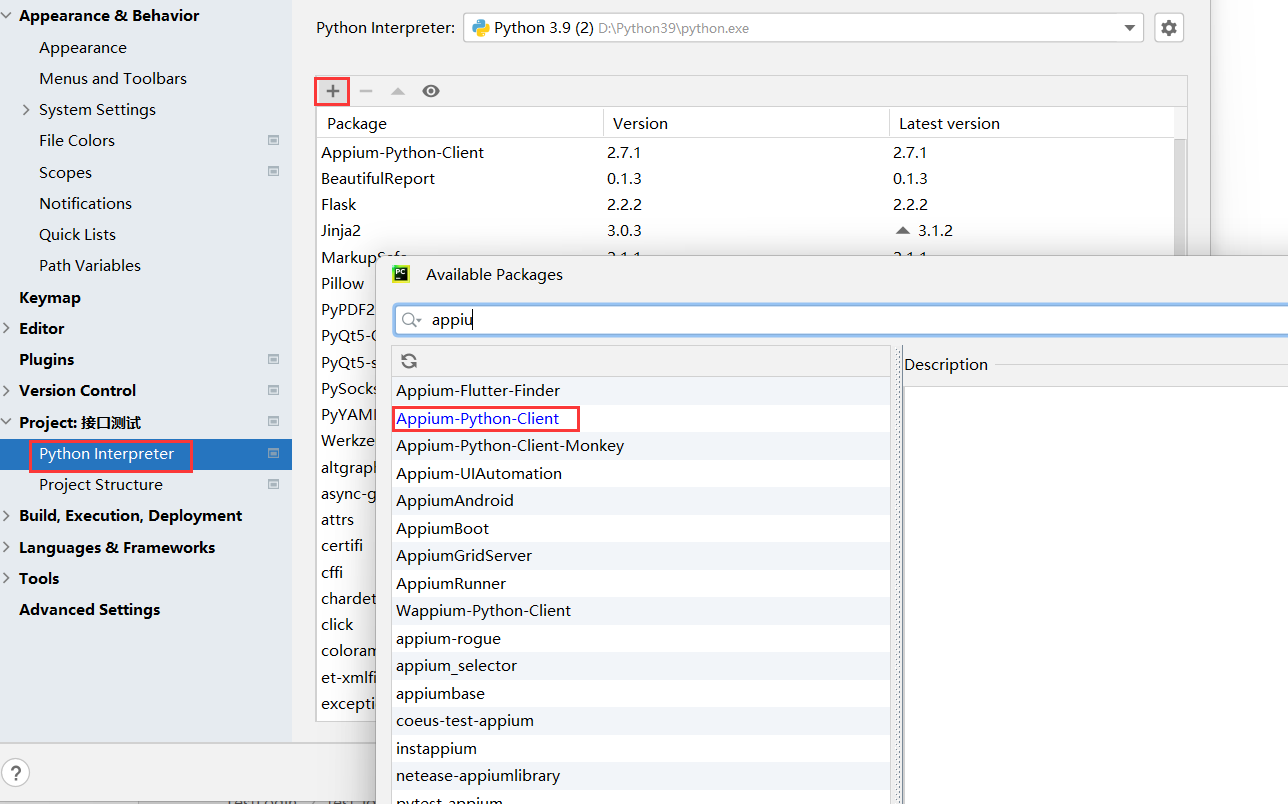Open Python Interpreter dropdown arrow
The height and width of the screenshot is (804, 1288).
1130,28
